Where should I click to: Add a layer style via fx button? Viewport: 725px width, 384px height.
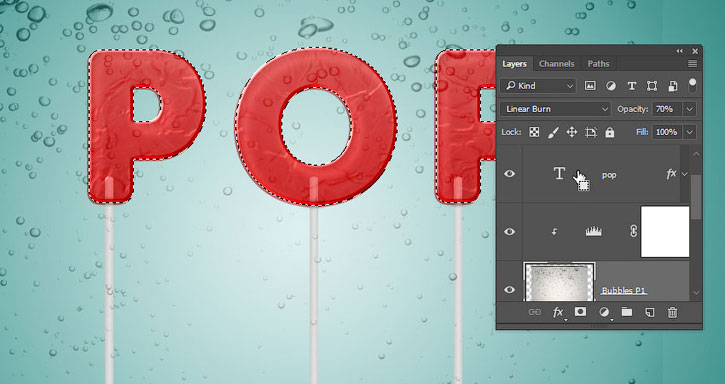558,312
